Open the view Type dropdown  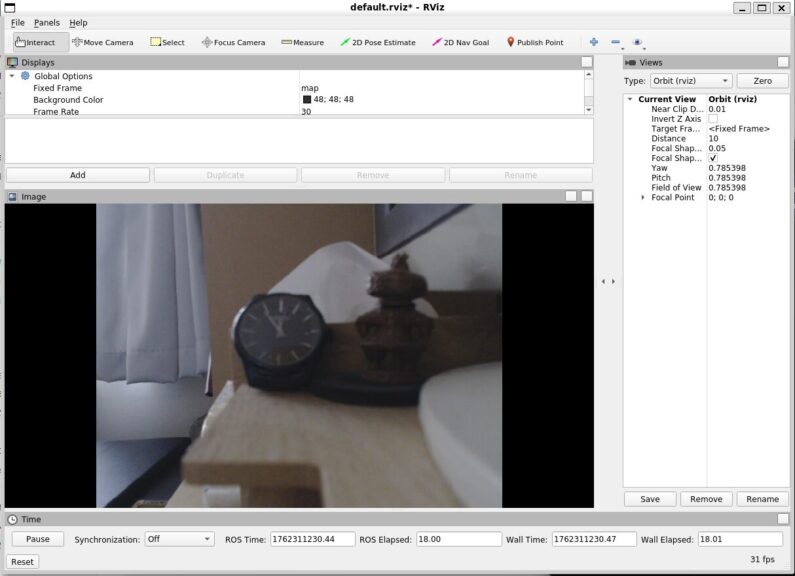coord(691,80)
